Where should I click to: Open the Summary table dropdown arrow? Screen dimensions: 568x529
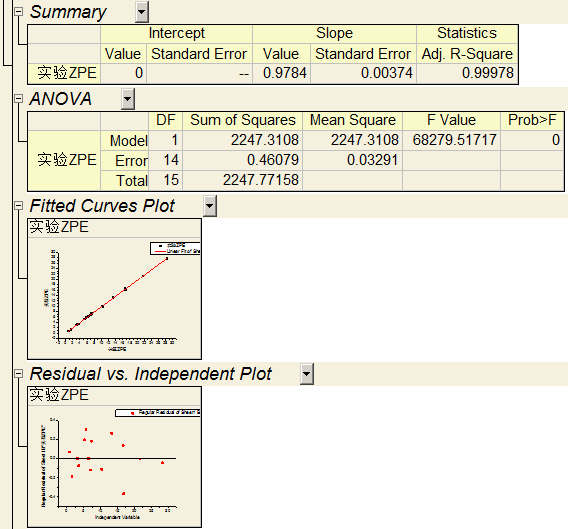(x=142, y=12)
